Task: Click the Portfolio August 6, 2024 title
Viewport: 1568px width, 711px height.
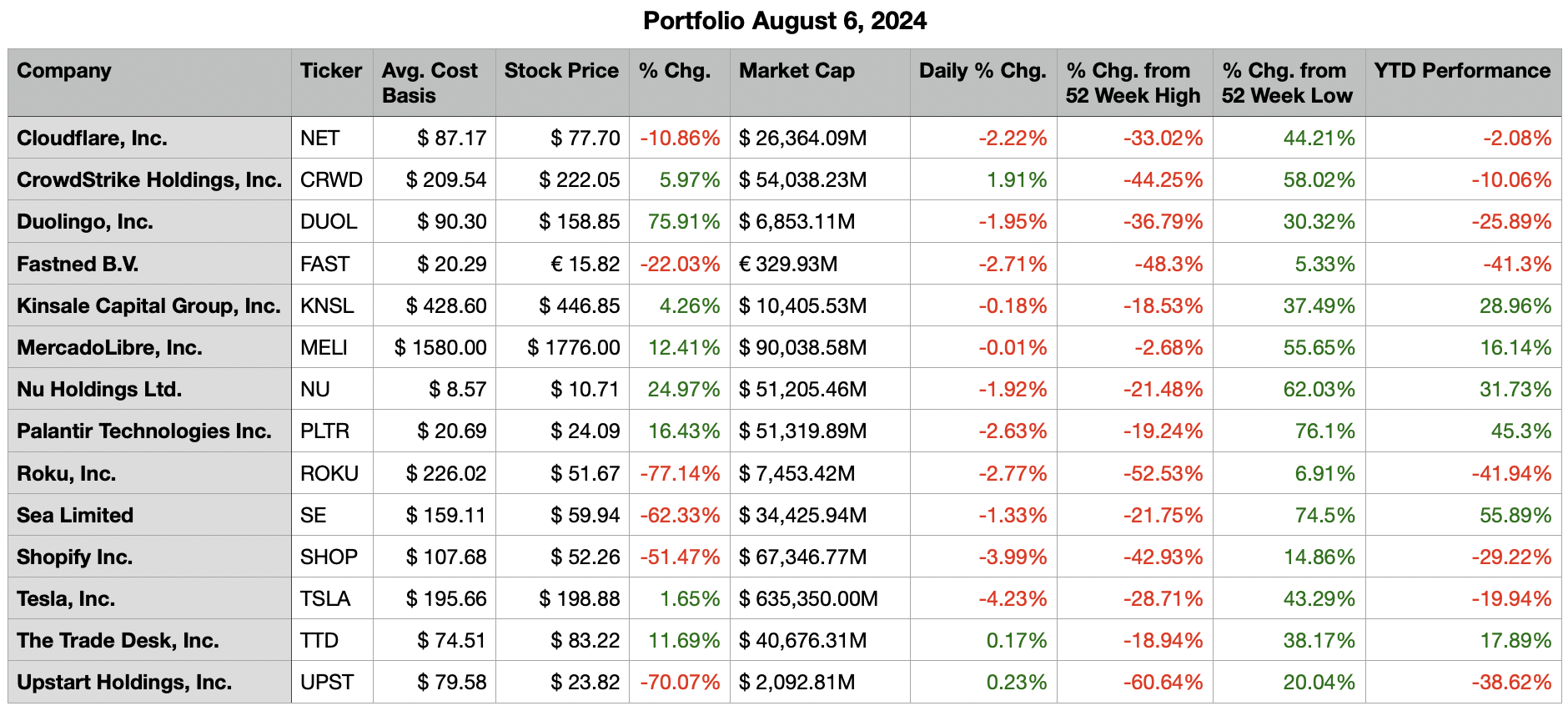Action: 784,21
